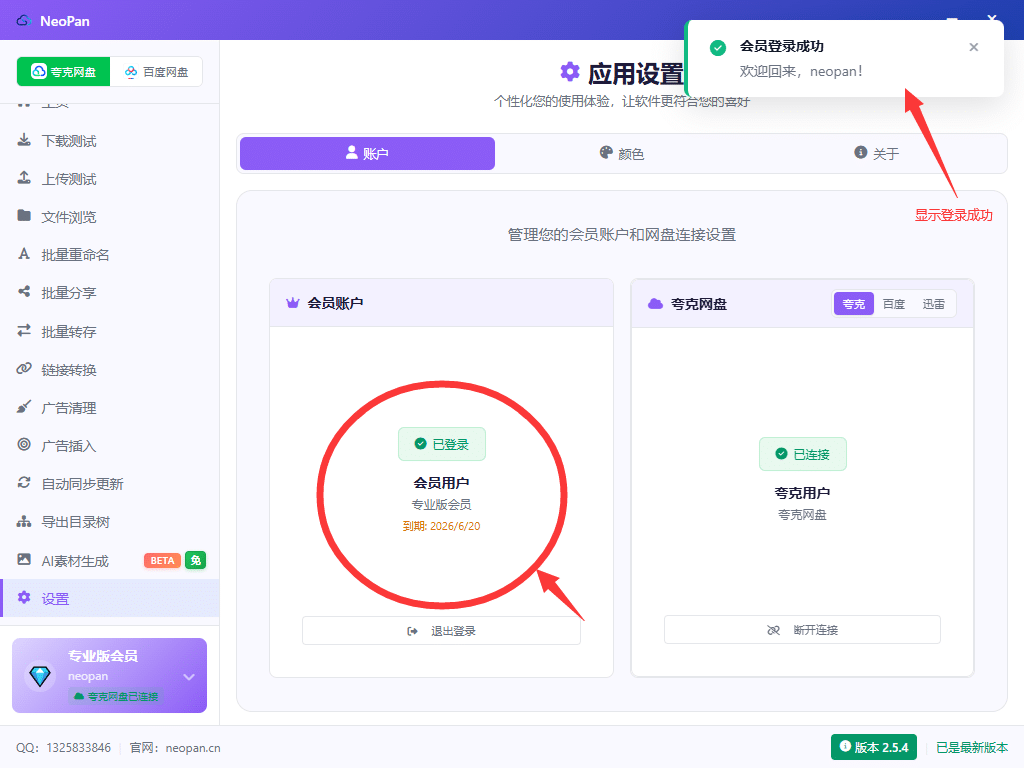Switch to 百度网盘 at sidebar top
Image resolution: width=1024 pixels, height=768 pixels.
[156, 72]
